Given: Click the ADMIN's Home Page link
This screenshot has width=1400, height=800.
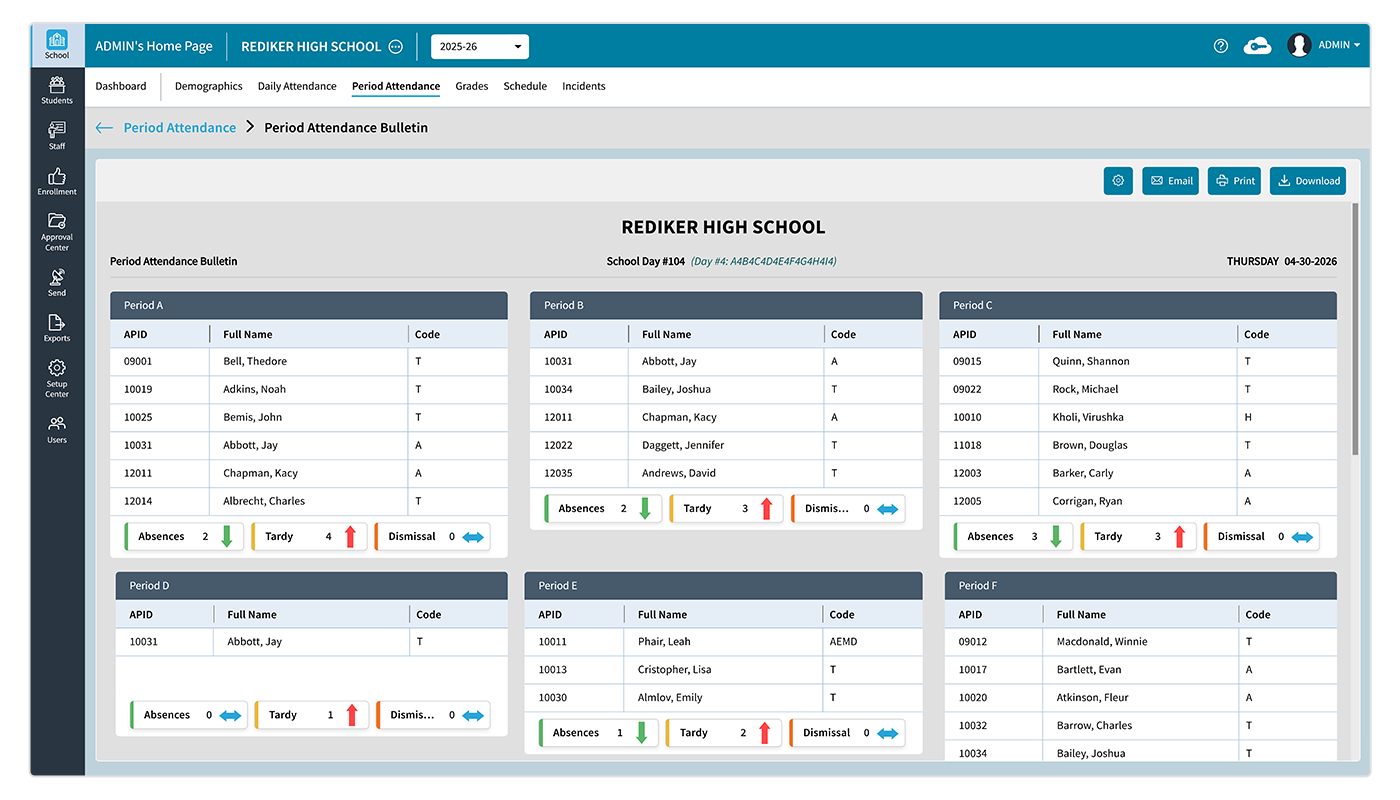Looking at the screenshot, I should (154, 46).
